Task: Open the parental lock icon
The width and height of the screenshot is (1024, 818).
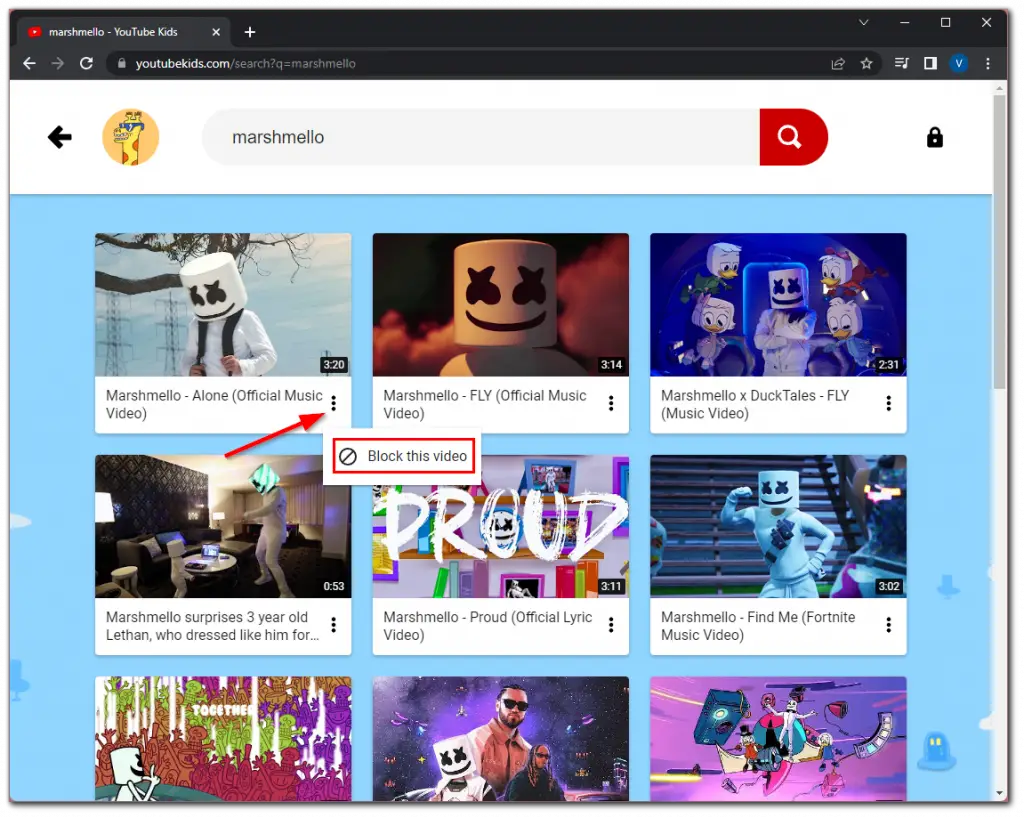Action: [x=934, y=137]
